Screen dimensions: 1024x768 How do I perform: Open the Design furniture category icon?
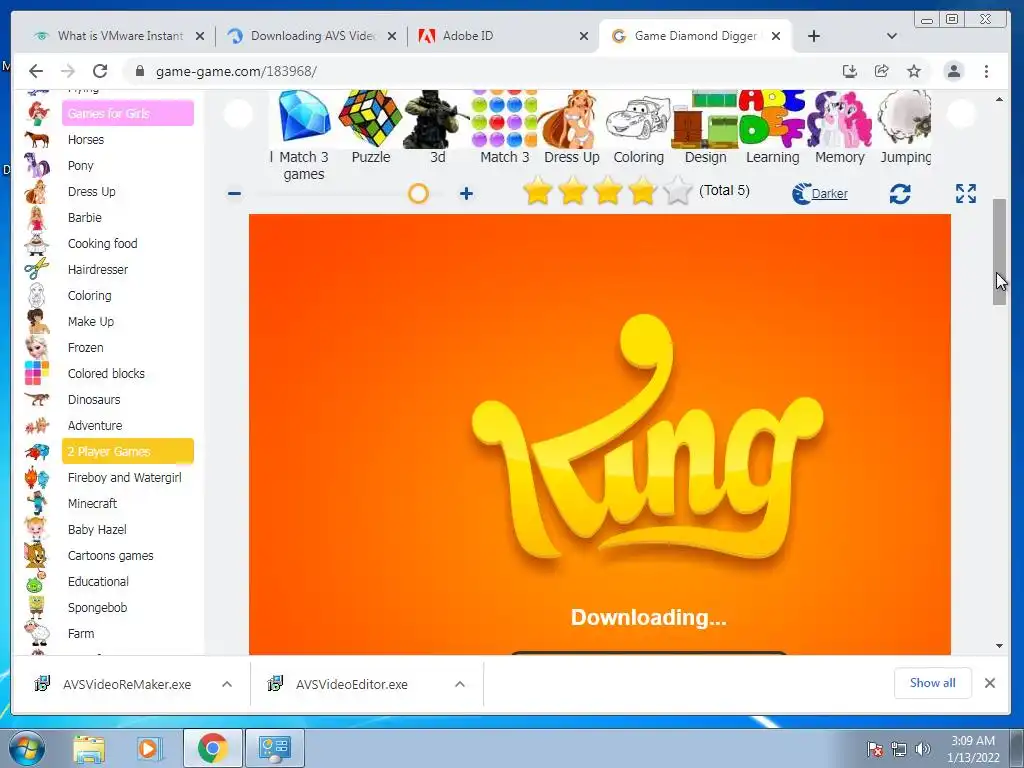(705, 119)
